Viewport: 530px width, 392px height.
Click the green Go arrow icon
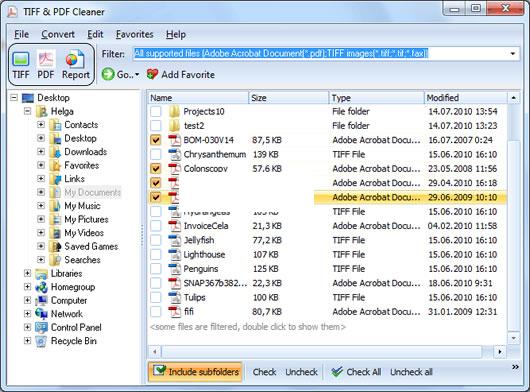[108, 74]
